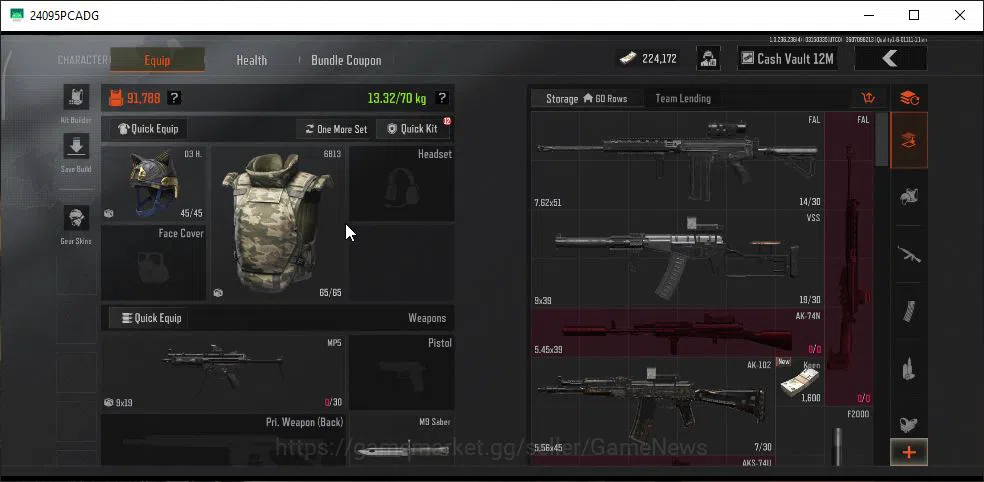
Task: Click the Save Build download icon
Action: click(76, 146)
